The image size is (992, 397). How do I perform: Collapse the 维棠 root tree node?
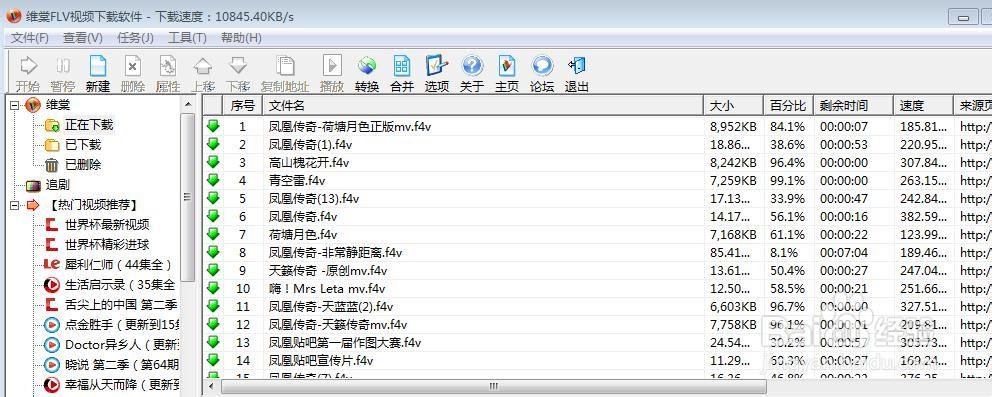pyautogui.click(x=15, y=105)
